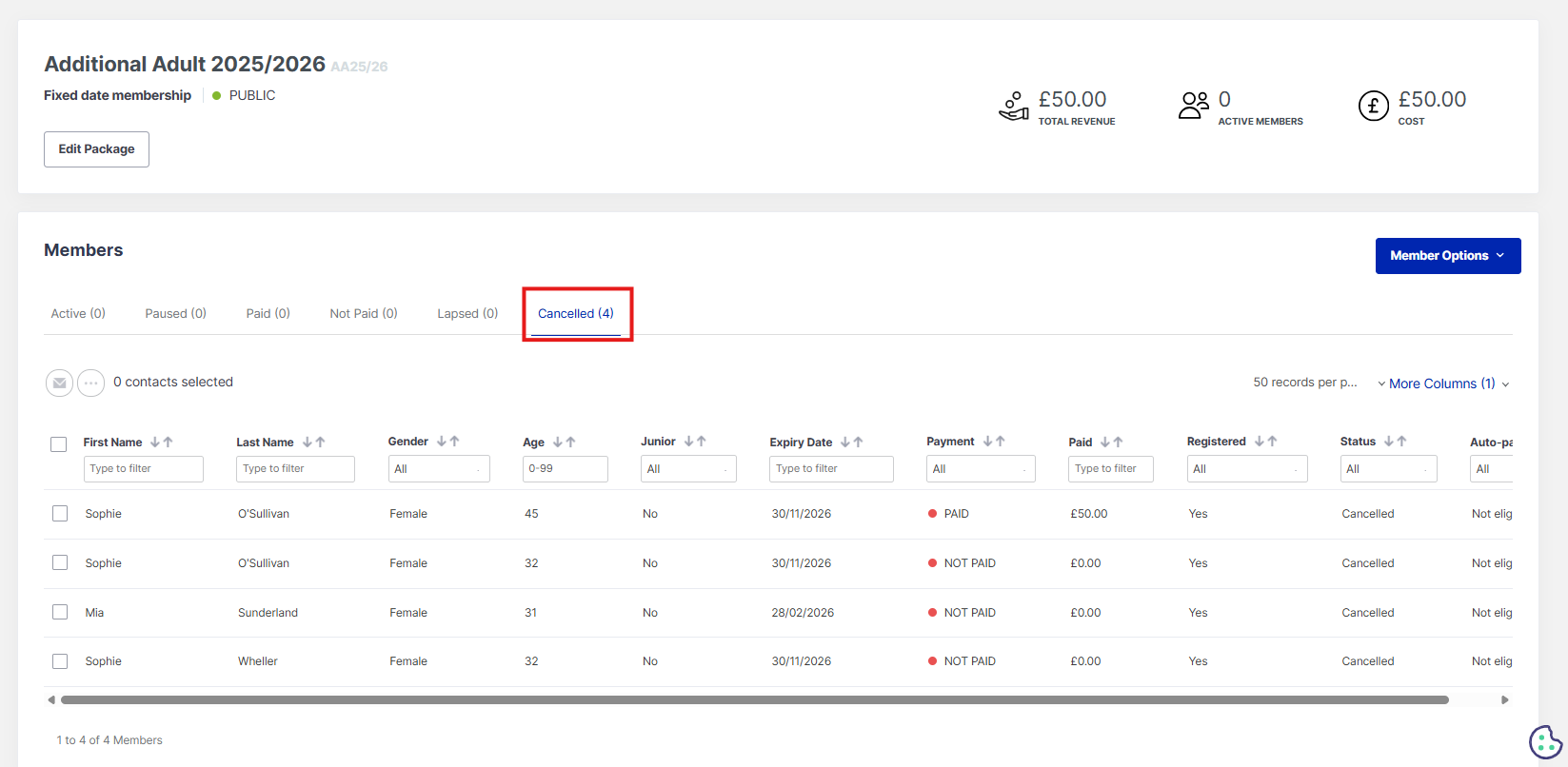The width and height of the screenshot is (1568, 767).
Task: Sort First Name column descending arrow
Action: point(155,442)
